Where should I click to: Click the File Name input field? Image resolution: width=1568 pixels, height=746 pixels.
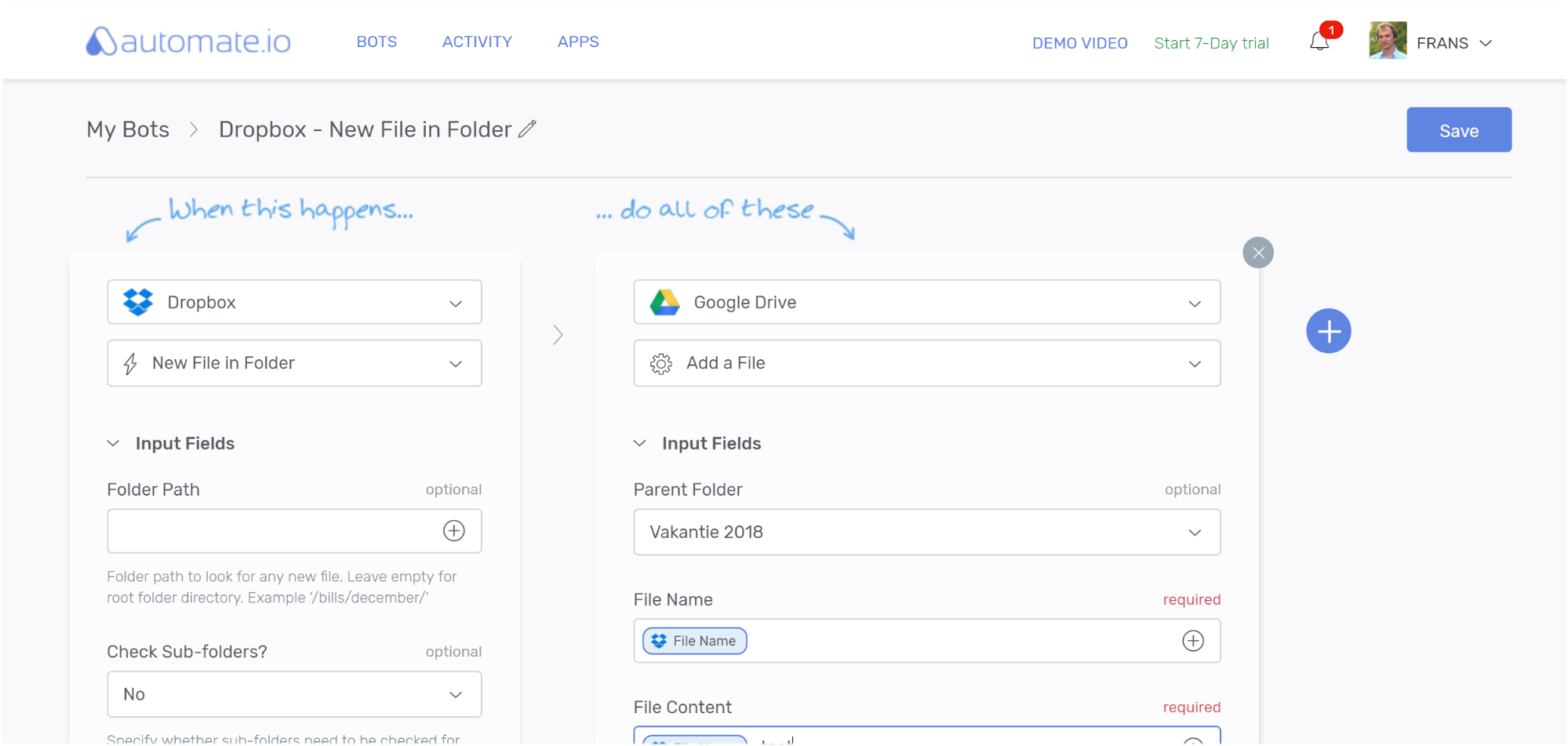click(927, 641)
